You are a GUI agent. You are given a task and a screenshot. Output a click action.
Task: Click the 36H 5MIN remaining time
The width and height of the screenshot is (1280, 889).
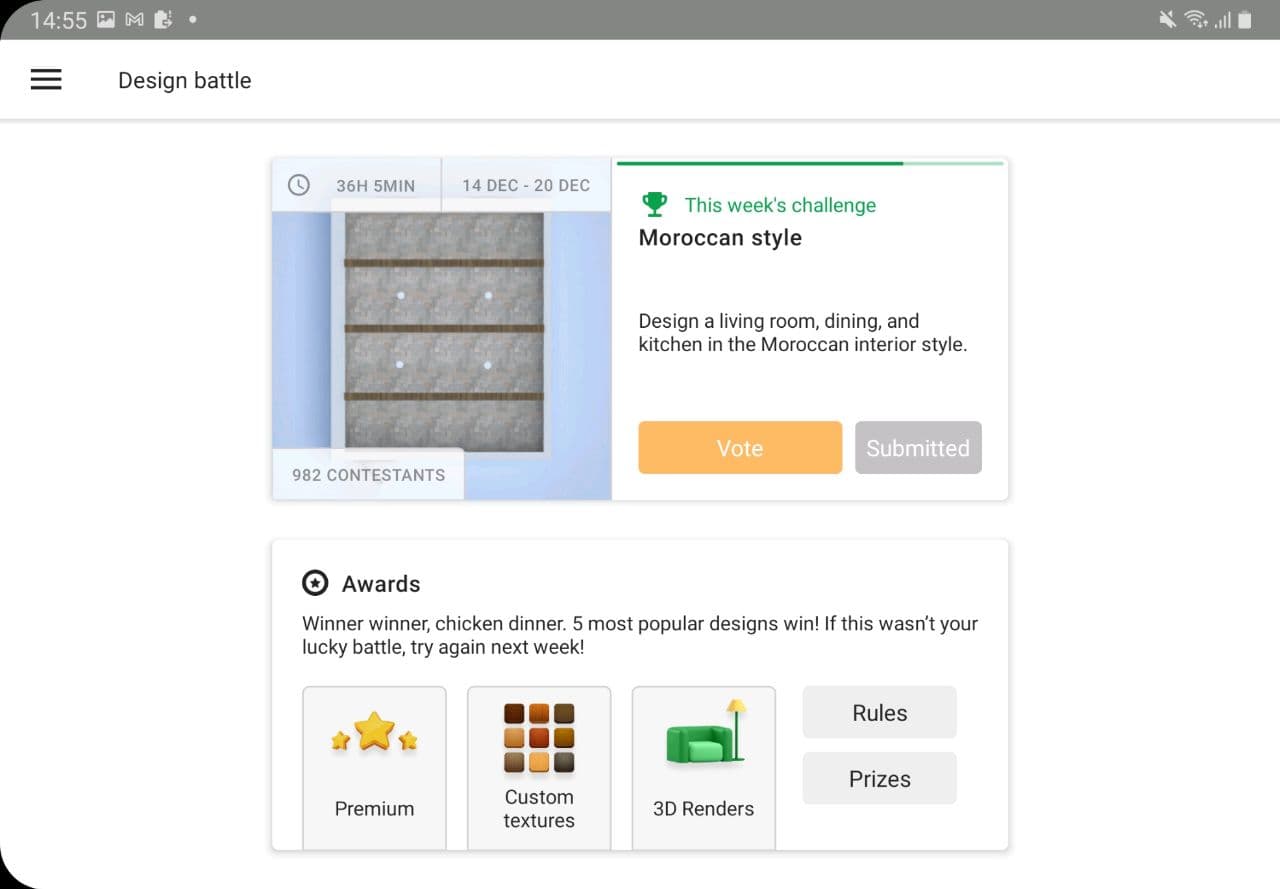click(x=375, y=185)
